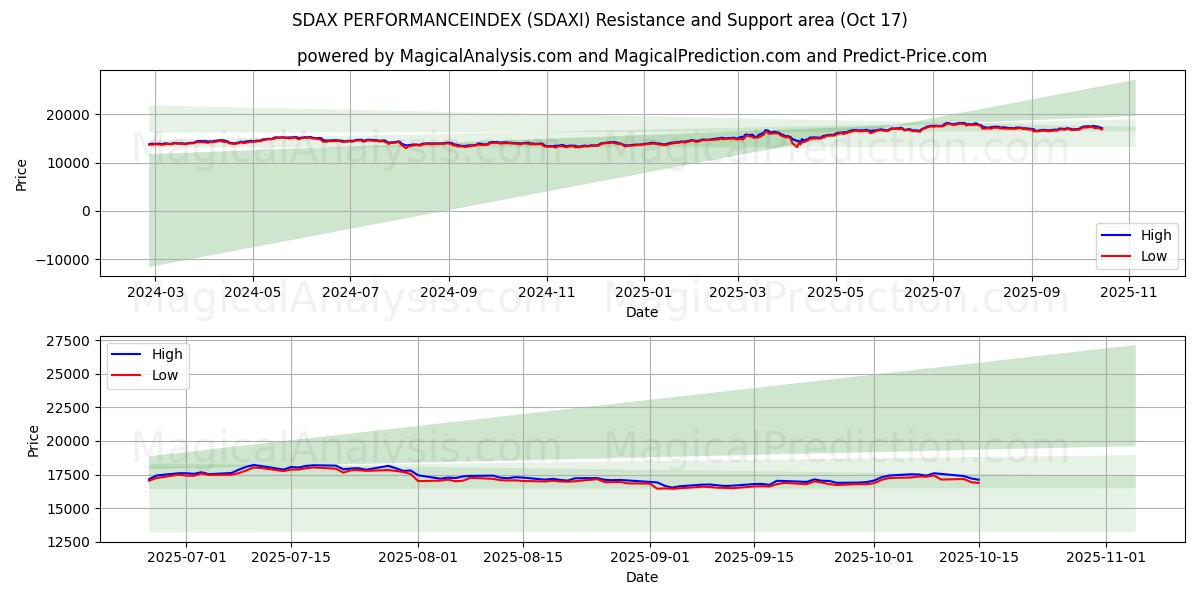Image resolution: width=1200 pixels, height=600 pixels.
Task: Click the 20000 tick label on top chart
Action: [x=69, y=115]
